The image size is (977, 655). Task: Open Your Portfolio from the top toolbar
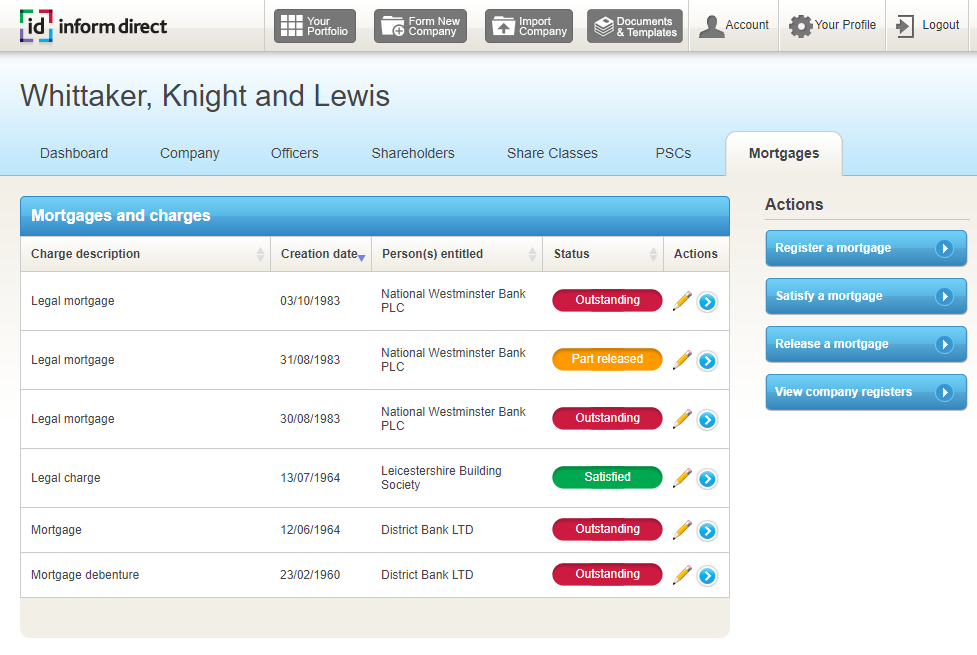pyautogui.click(x=315, y=26)
